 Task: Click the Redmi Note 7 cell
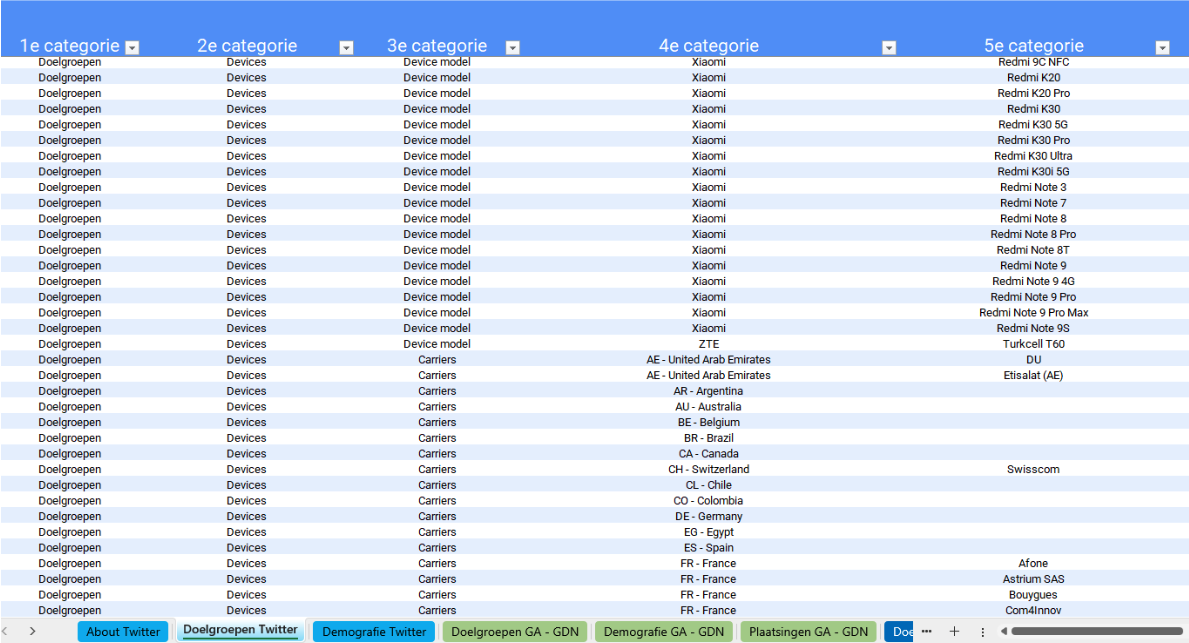click(x=1034, y=202)
